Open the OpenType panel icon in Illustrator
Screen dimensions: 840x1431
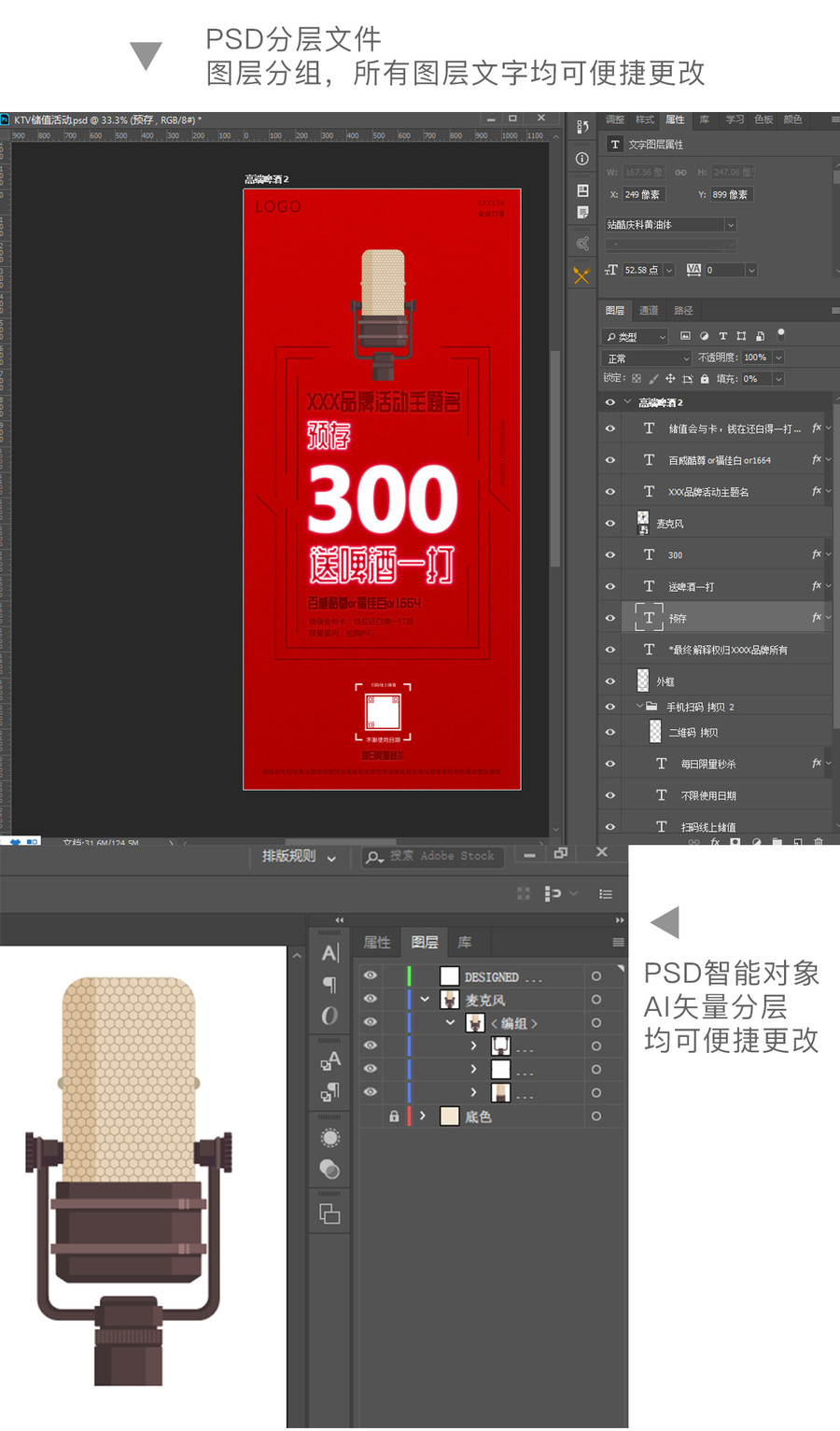329,1016
